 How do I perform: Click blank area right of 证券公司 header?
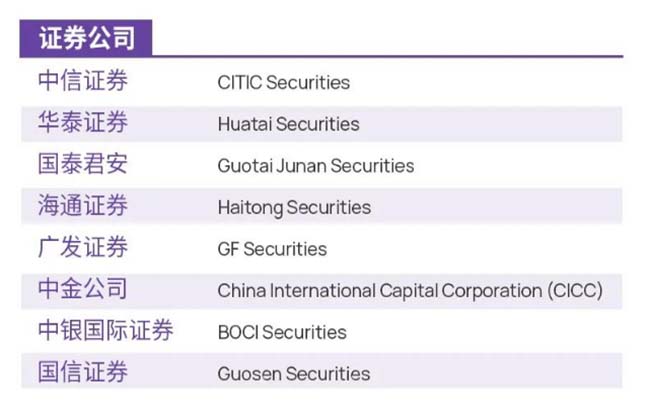pos(400,36)
